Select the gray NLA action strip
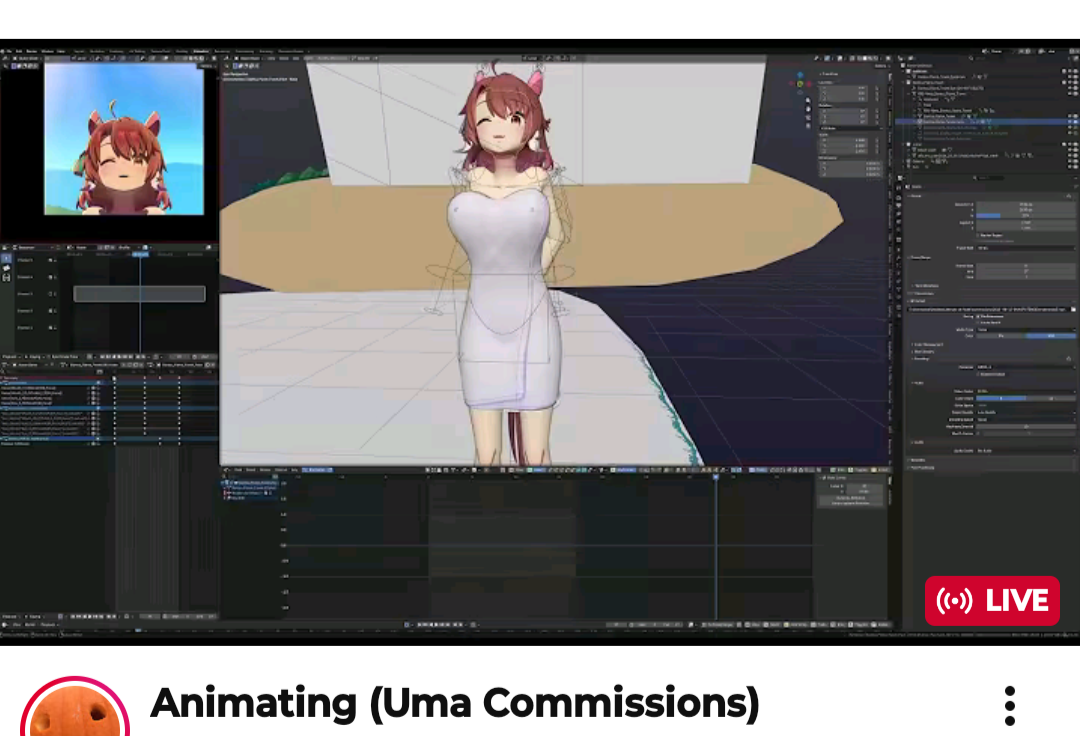Image resolution: width=1080 pixels, height=736 pixels. [139, 294]
